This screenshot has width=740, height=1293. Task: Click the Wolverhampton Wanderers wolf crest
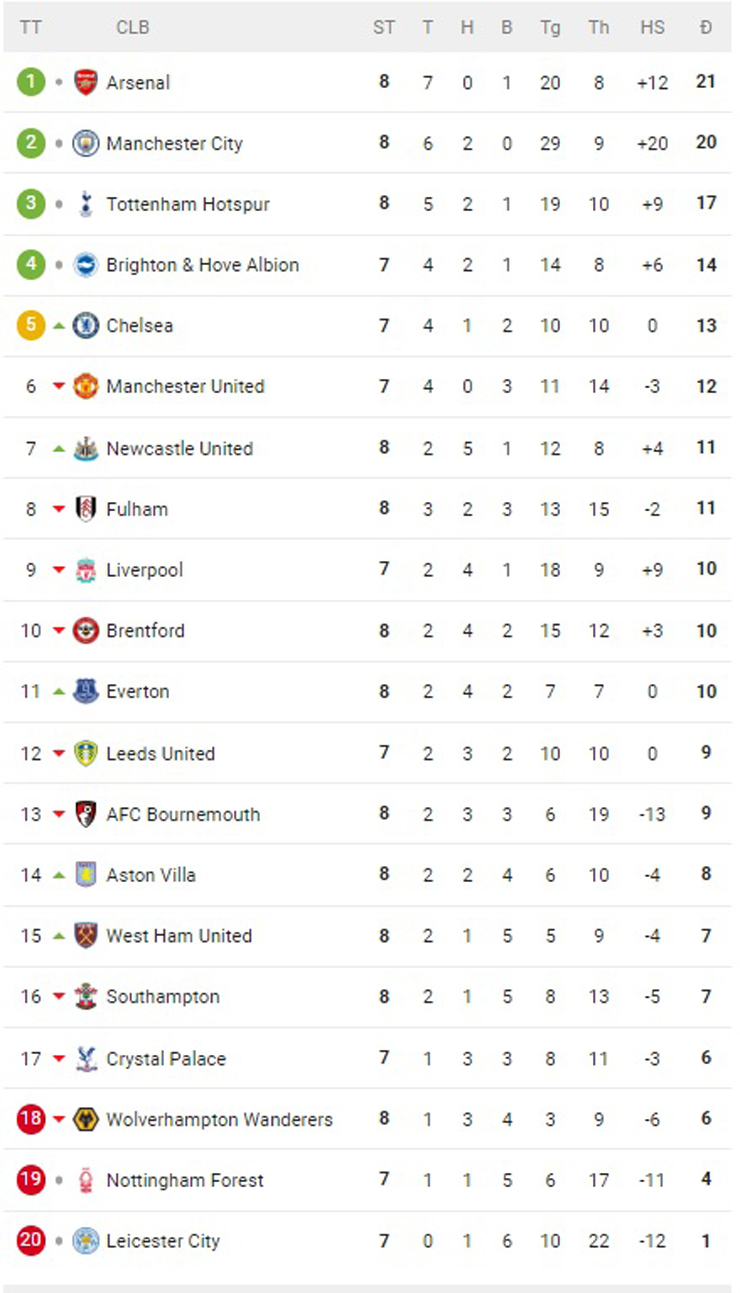(86, 1119)
